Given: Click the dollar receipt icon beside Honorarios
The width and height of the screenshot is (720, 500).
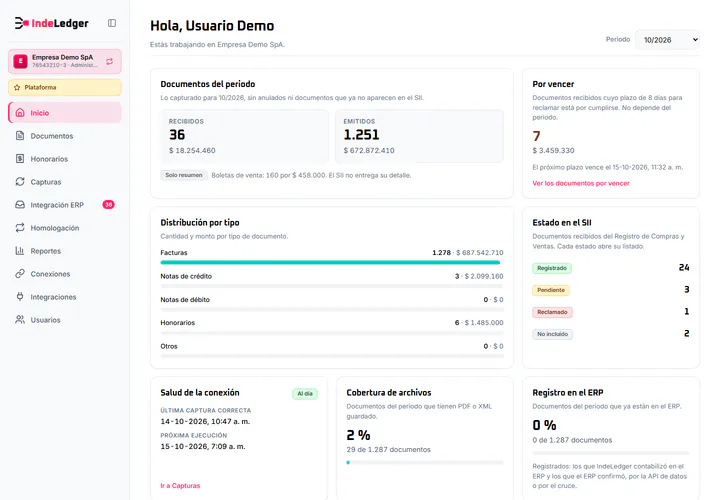Looking at the screenshot, I should pos(20,158).
